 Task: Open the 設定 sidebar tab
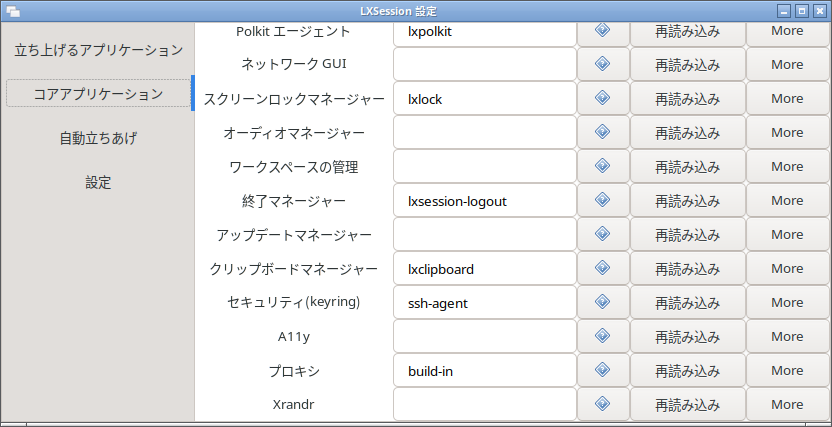(x=98, y=182)
